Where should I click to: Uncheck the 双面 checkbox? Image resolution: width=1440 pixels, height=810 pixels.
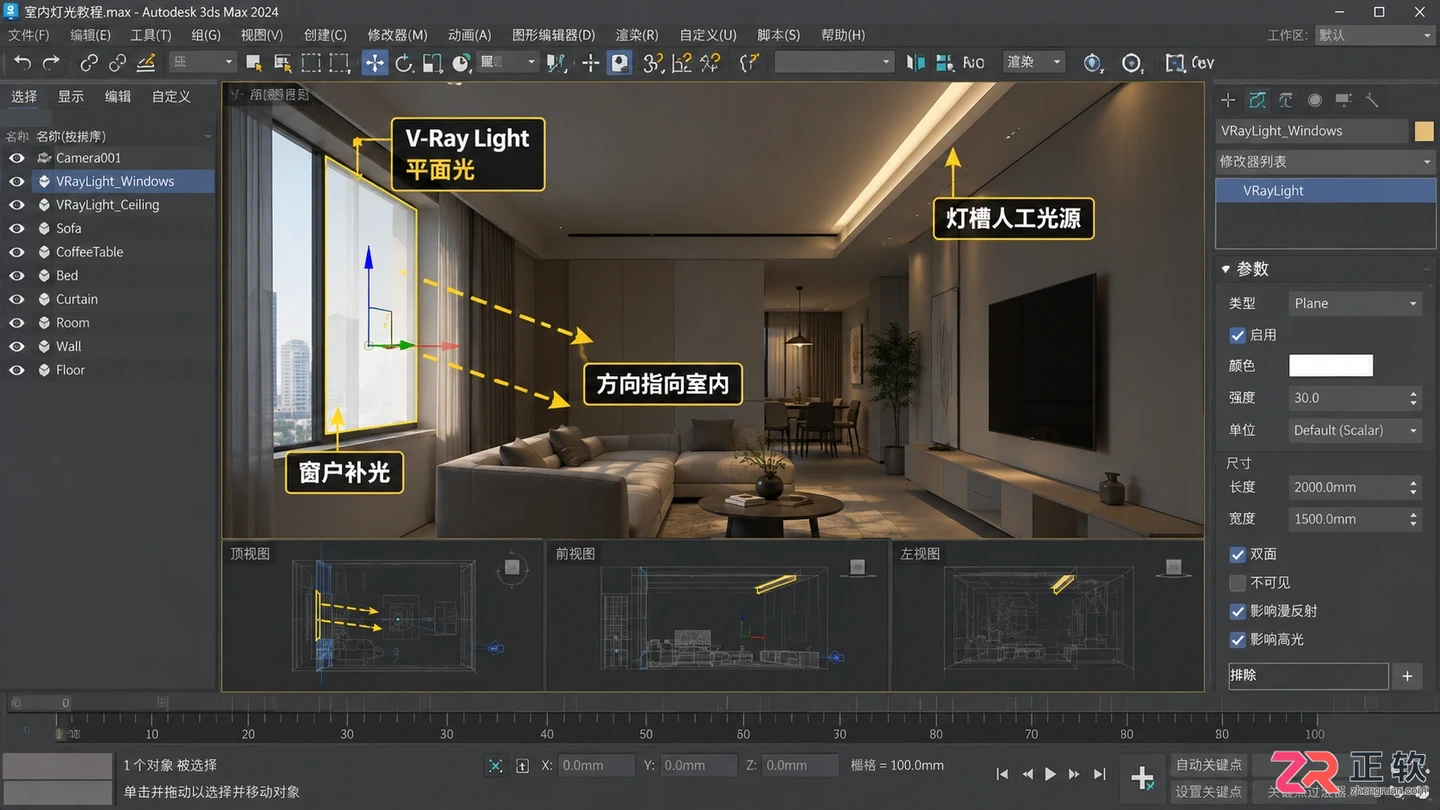coord(1237,554)
